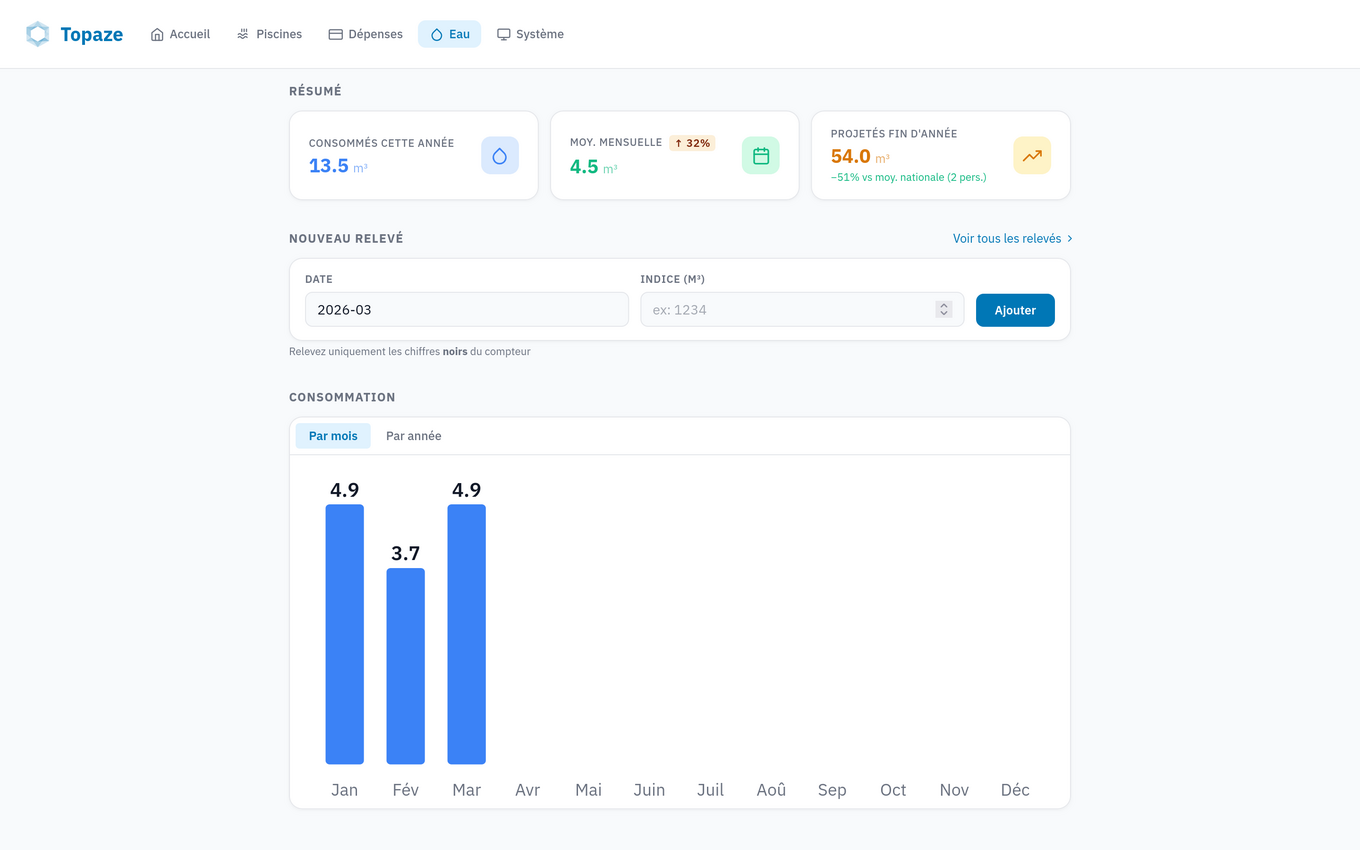
Task: Click the January bar in chart
Action: (344, 634)
